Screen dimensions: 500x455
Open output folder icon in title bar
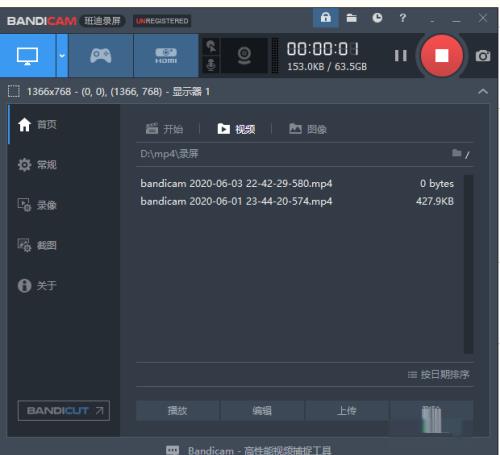tap(351, 18)
